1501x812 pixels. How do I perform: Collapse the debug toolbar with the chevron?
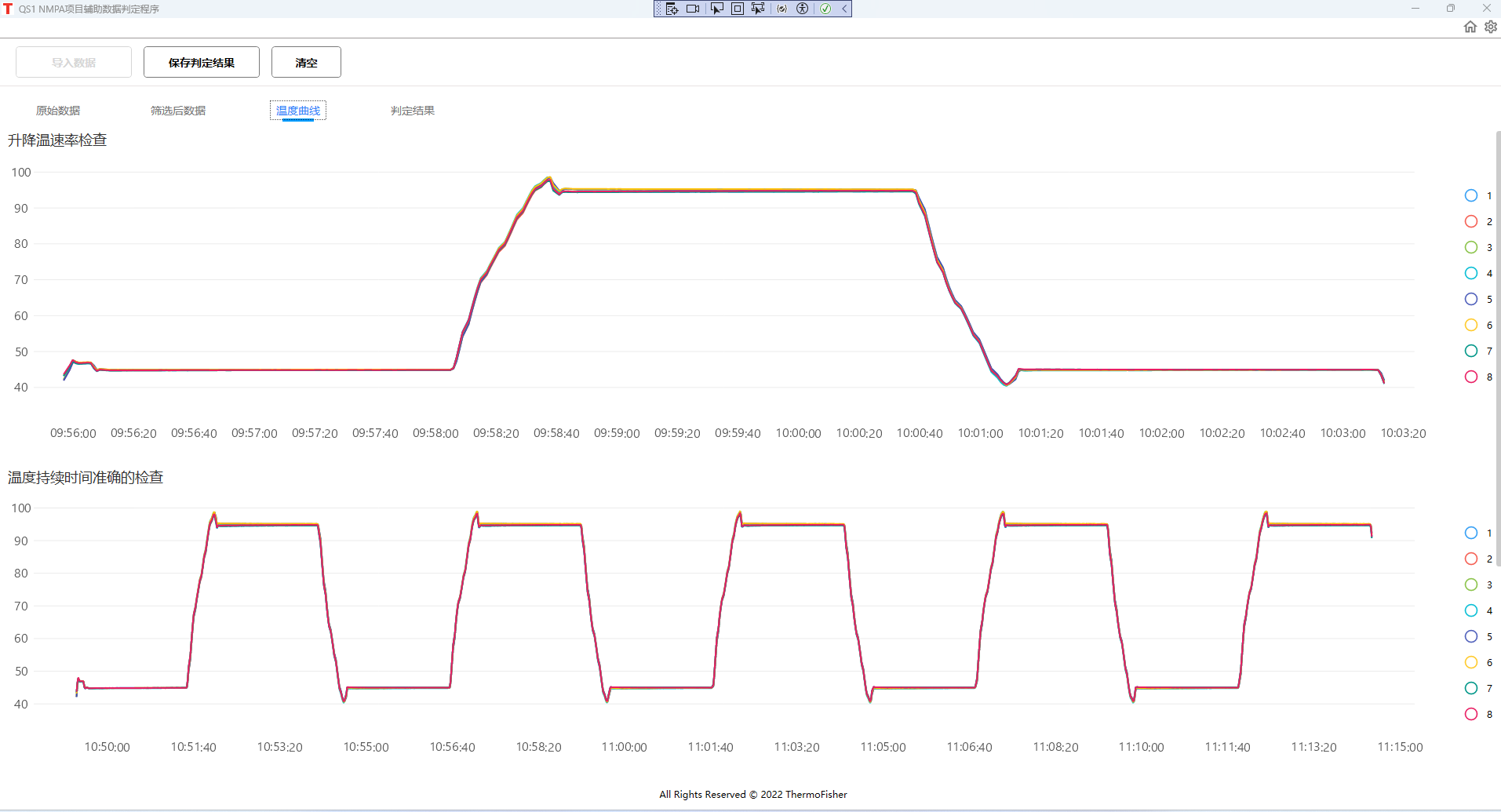[x=844, y=9]
